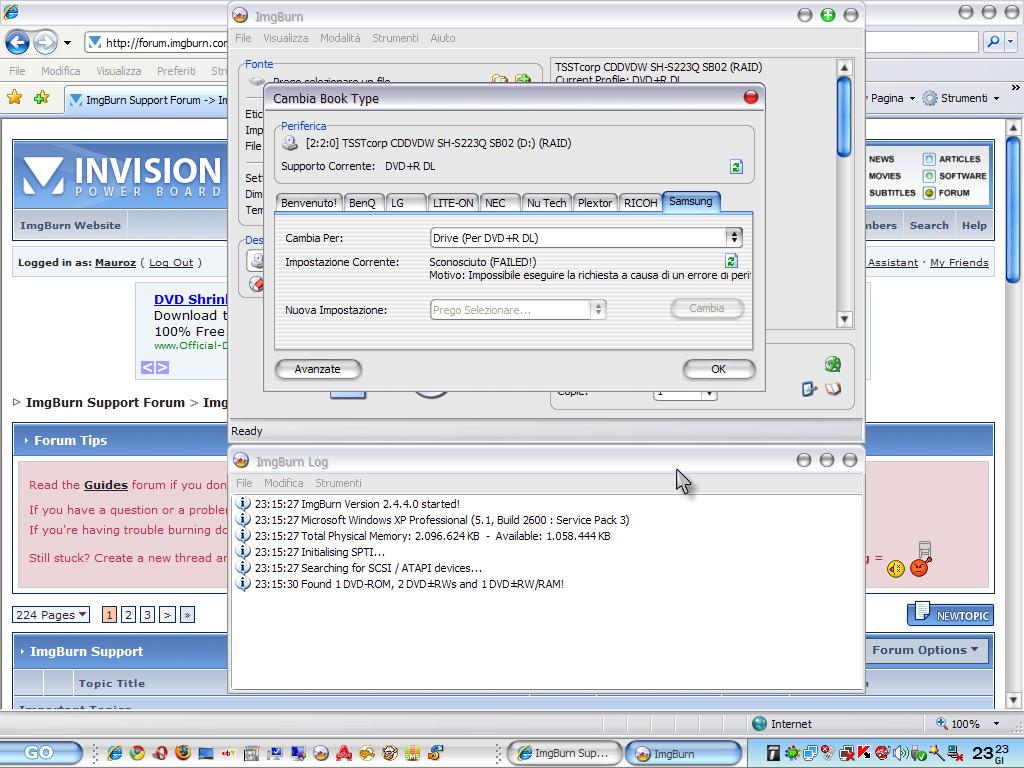This screenshot has height=768, width=1024.
Task: Click the browser search magnifier icon
Action: (993, 42)
